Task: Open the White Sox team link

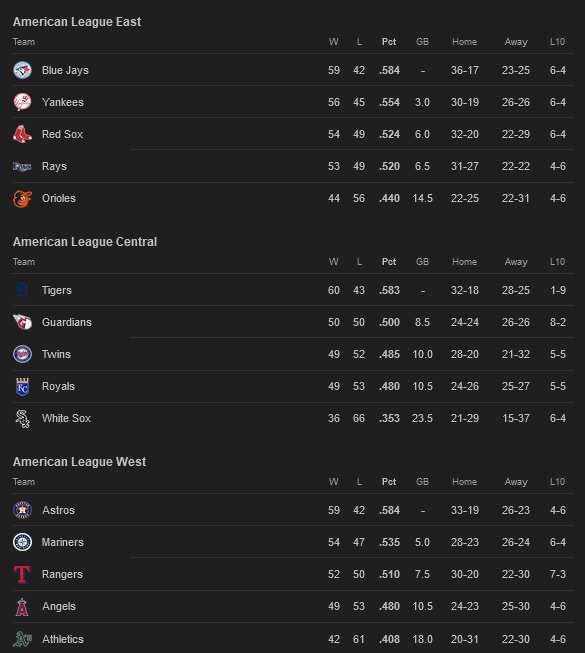Action: click(66, 418)
